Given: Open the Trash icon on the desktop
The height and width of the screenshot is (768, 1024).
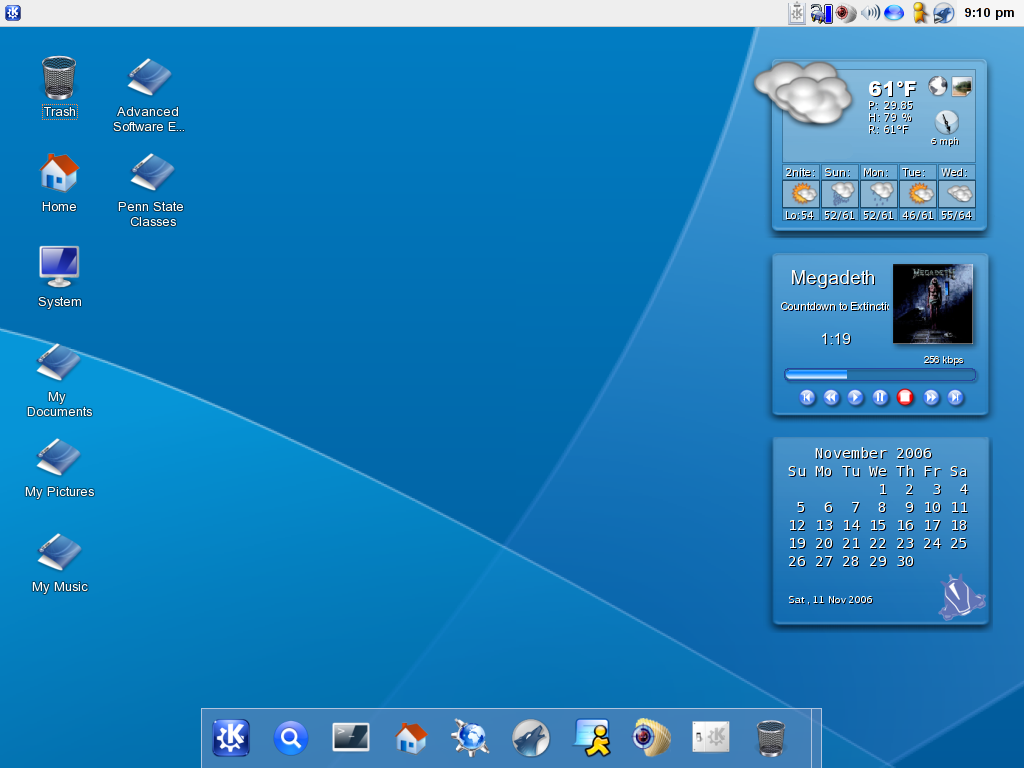Looking at the screenshot, I should click(59, 88).
